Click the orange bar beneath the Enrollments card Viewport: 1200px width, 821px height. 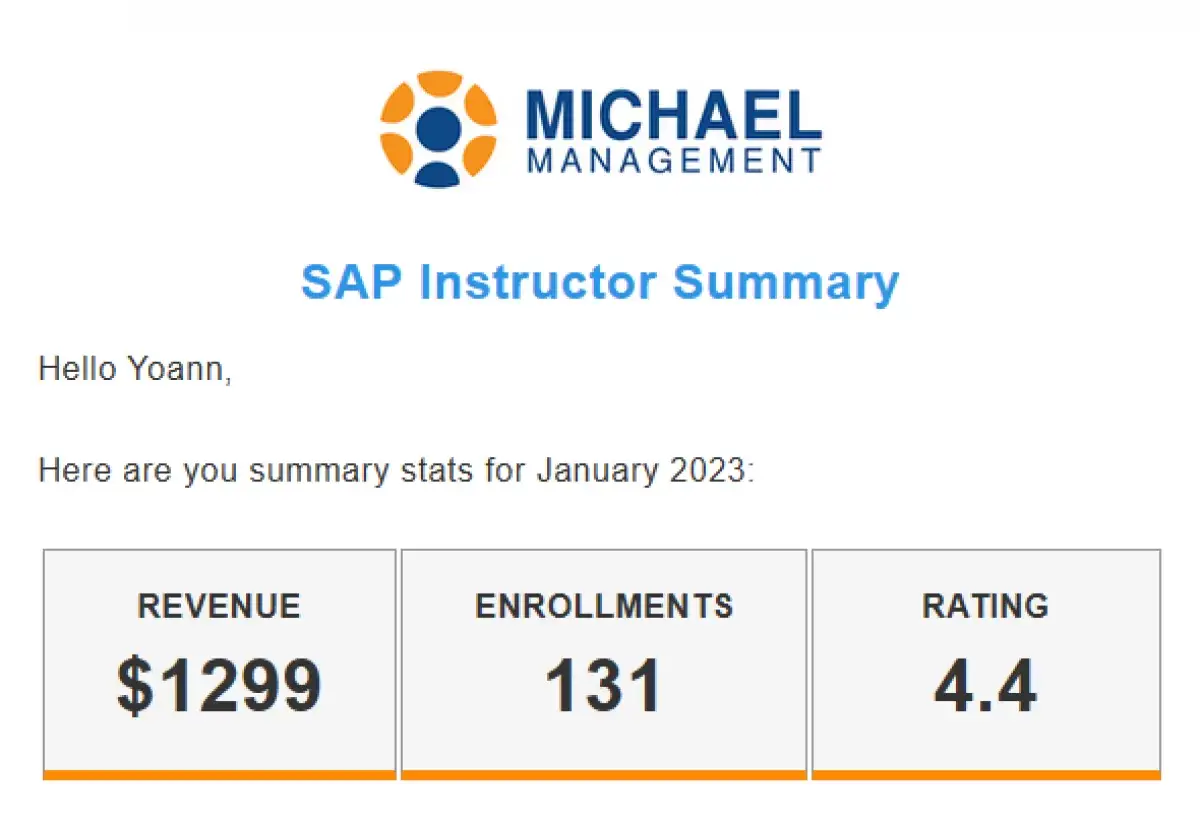[x=604, y=775]
